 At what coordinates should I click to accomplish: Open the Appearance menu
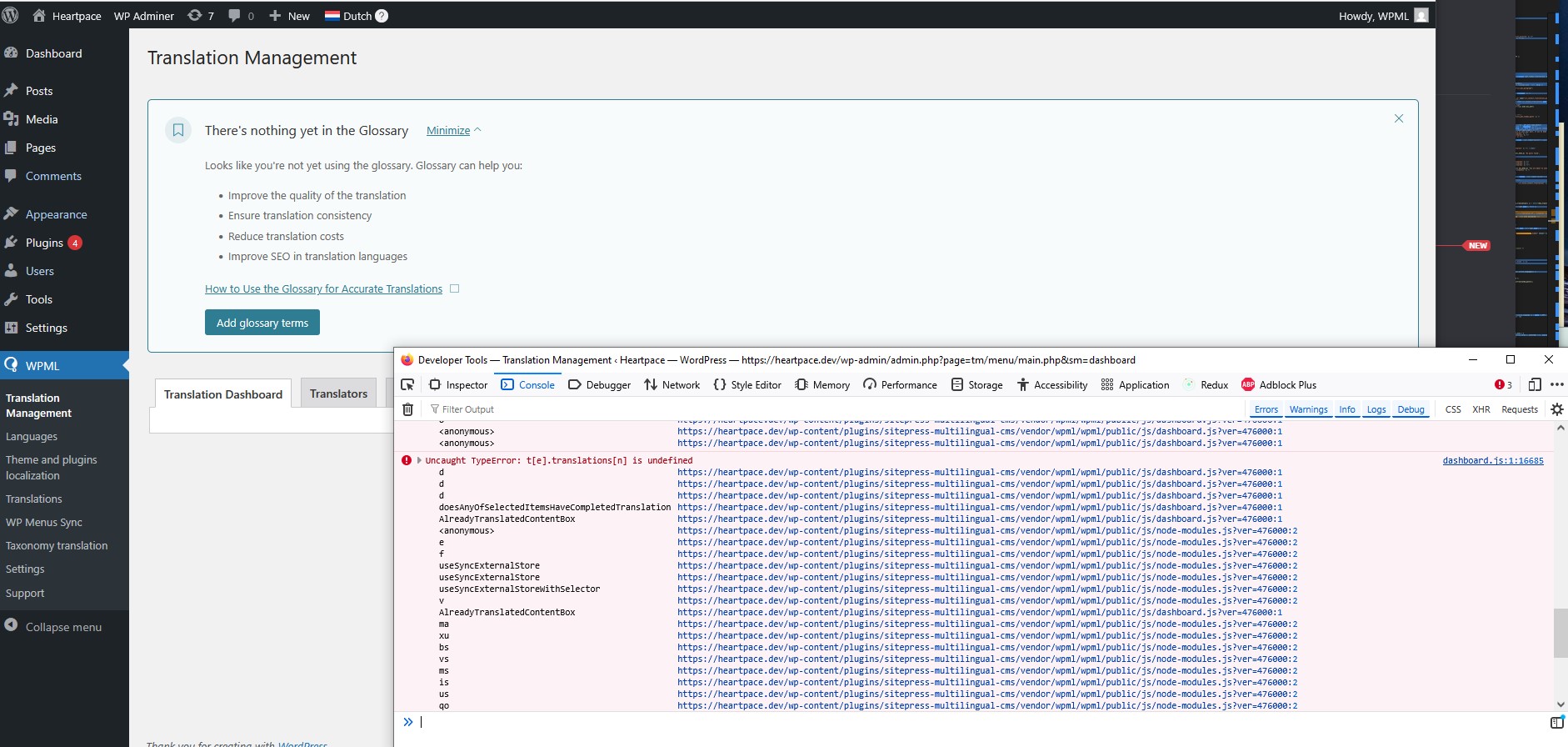tap(56, 214)
